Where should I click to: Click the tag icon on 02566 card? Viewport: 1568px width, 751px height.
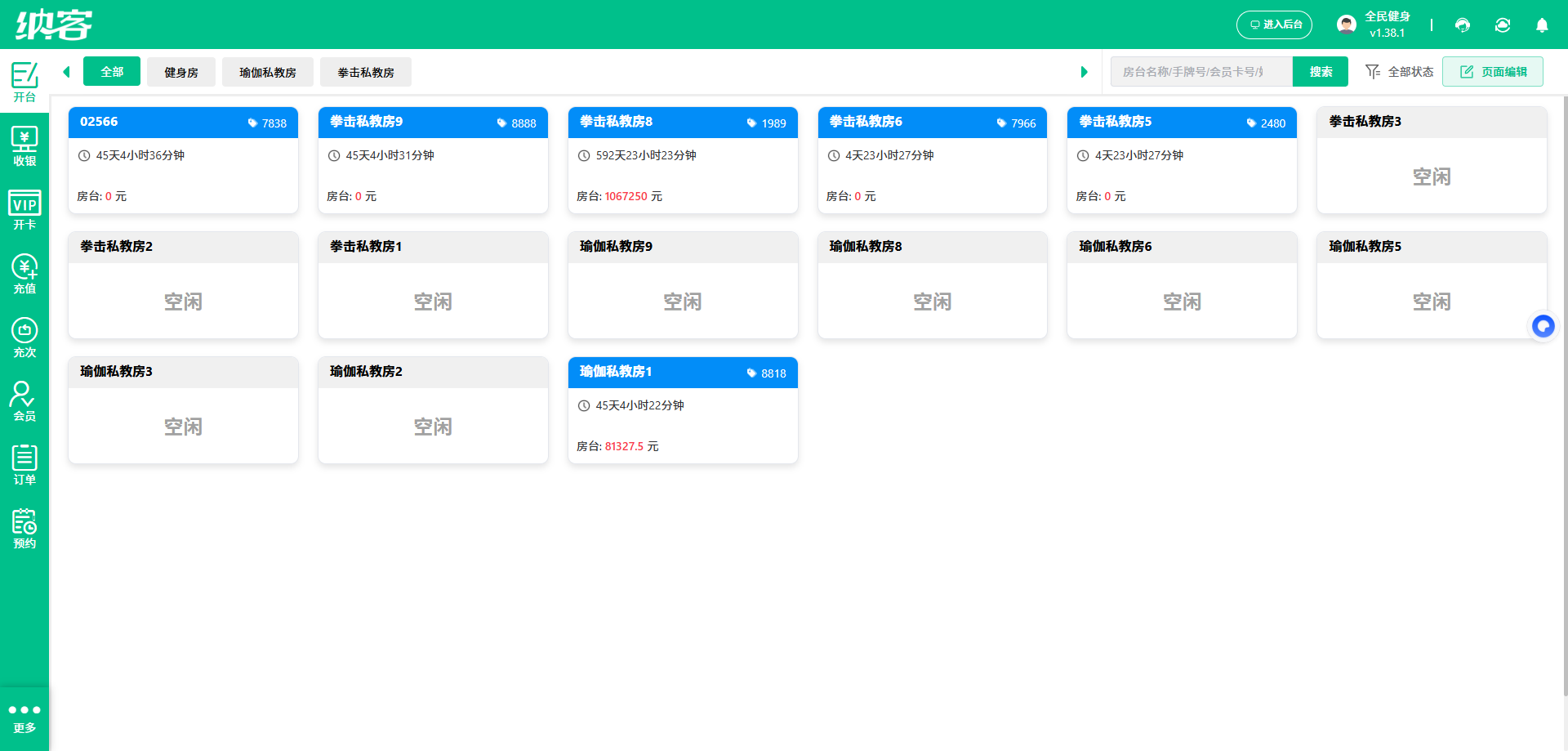[252, 123]
